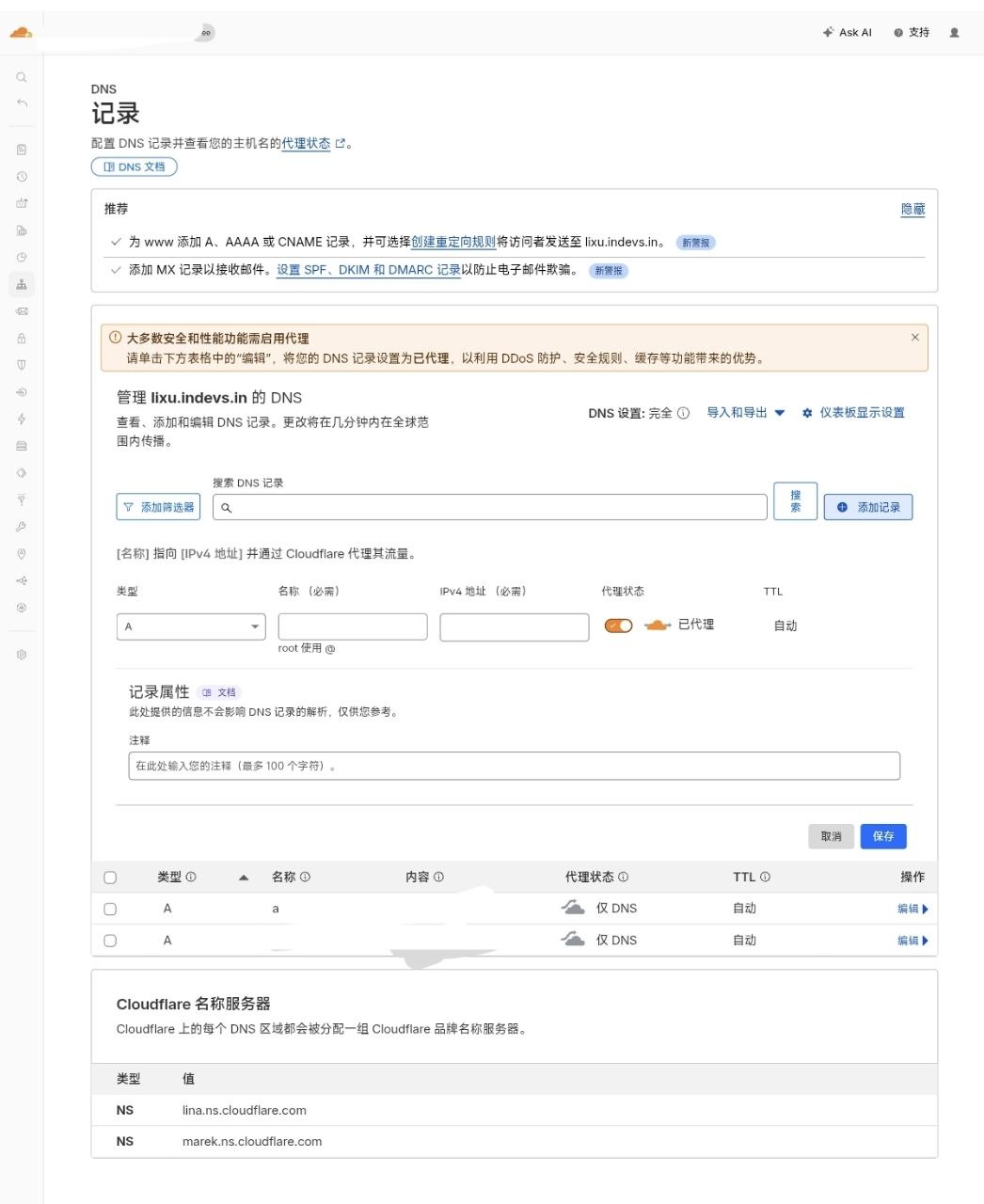The width and height of the screenshot is (984, 1204).
Task: Click the 添加记录 button
Action: click(x=868, y=507)
